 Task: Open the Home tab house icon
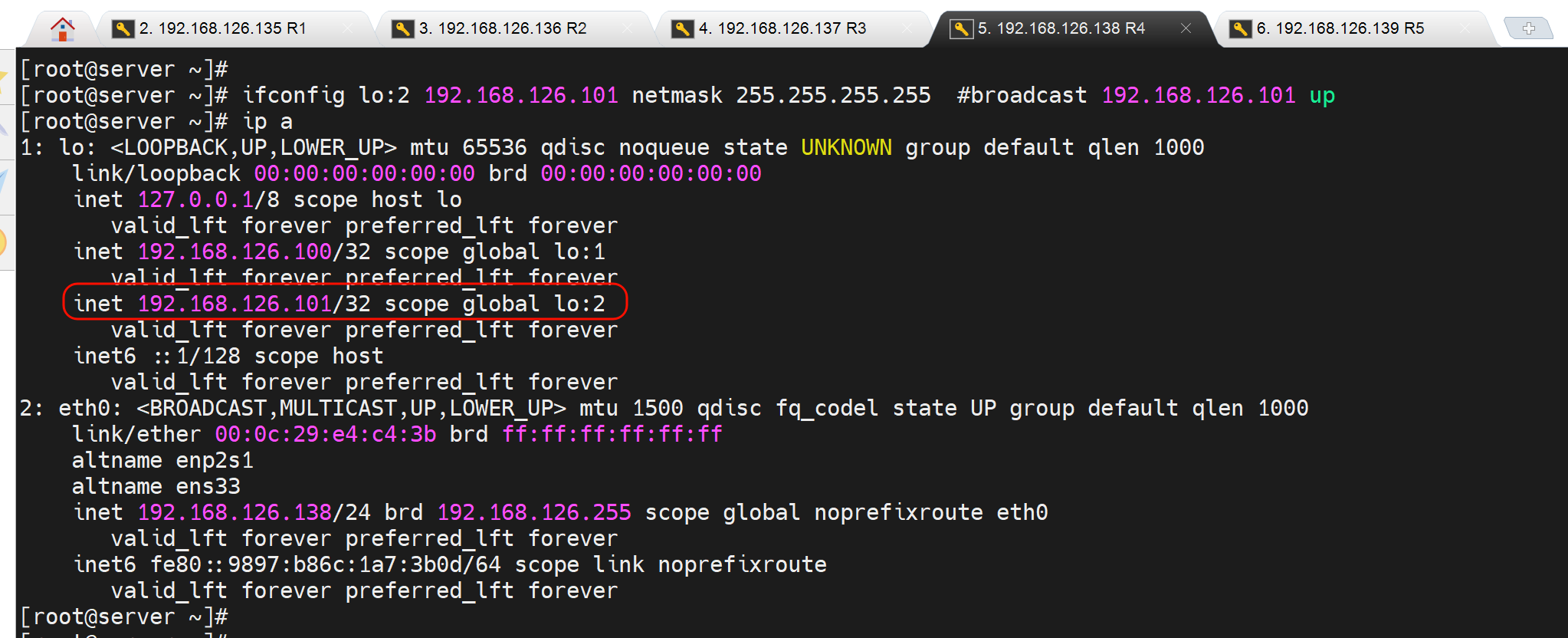pyautogui.click(x=63, y=29)
